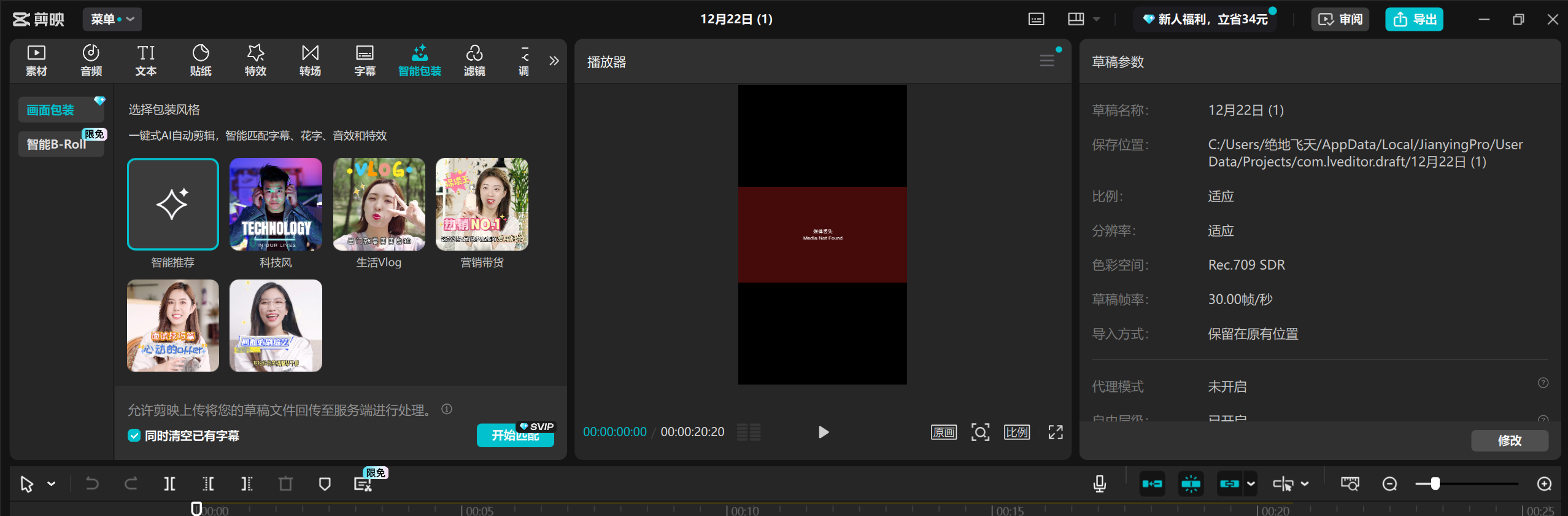This screenshot has height=516, width=1568.
Task: Open the 菜单 dropdown menu
Action: click(112, 19)
